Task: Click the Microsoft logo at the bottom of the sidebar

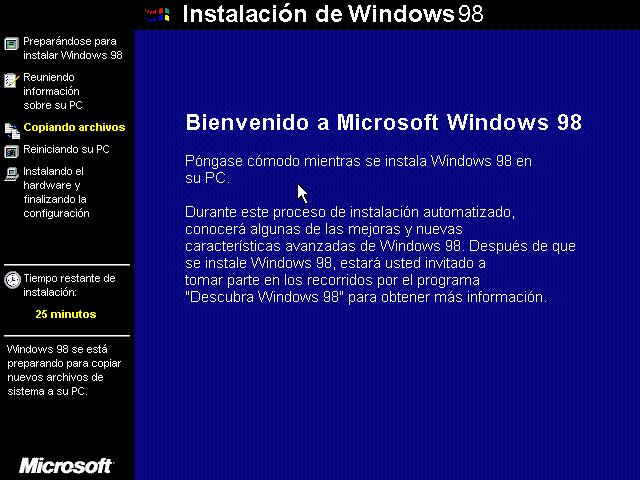Action: 67,466
